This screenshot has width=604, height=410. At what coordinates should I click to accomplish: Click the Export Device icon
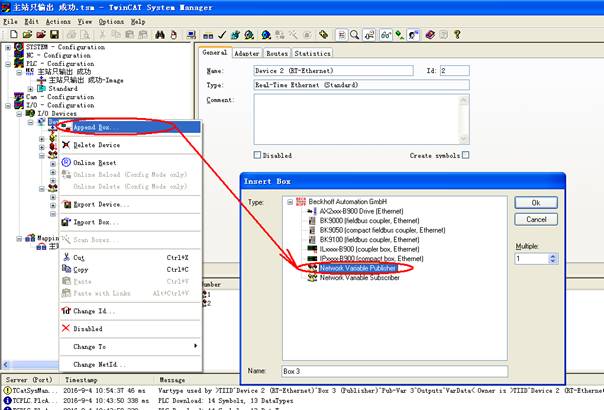(x=66, y=204)
